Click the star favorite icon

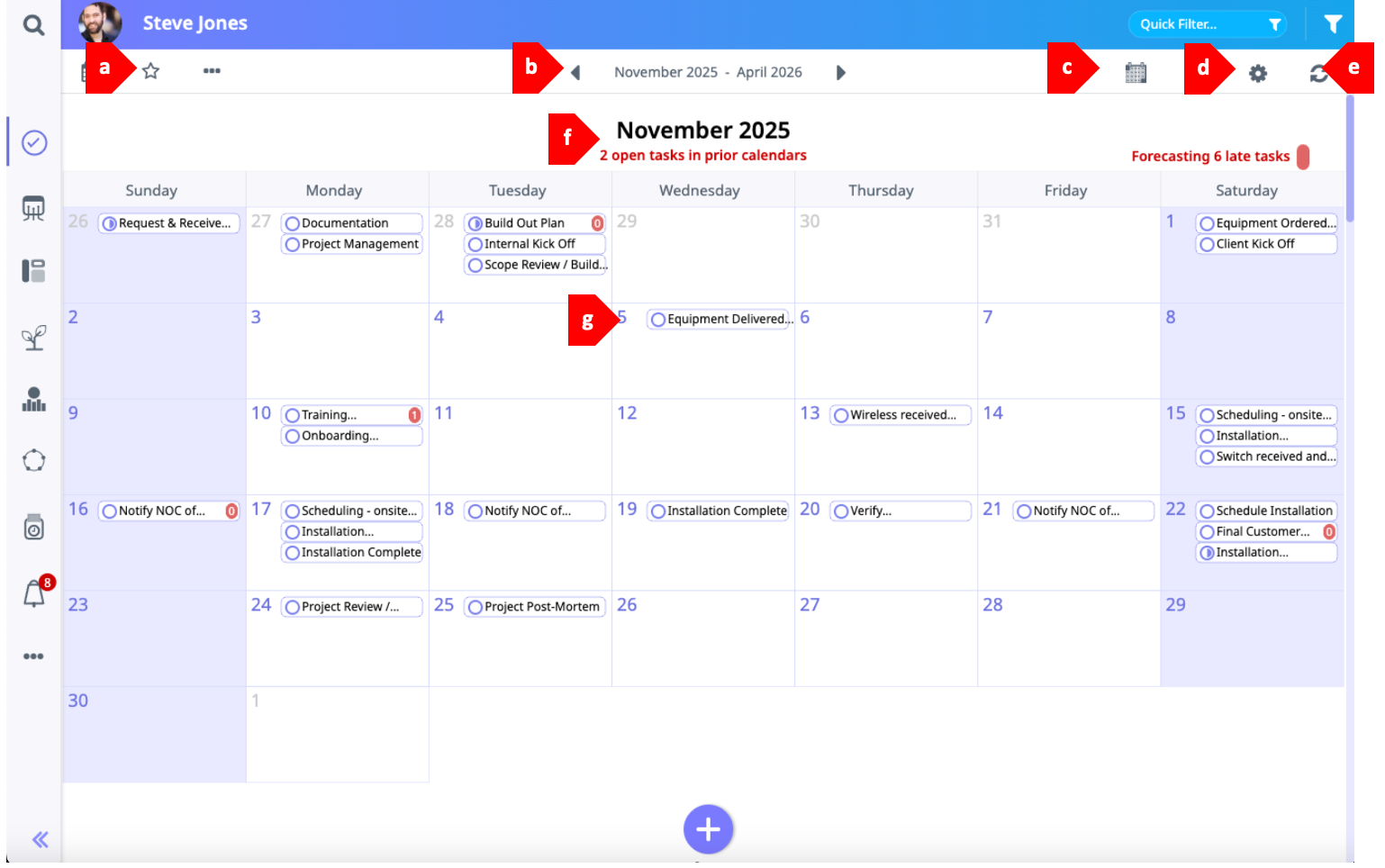[150, 71]
